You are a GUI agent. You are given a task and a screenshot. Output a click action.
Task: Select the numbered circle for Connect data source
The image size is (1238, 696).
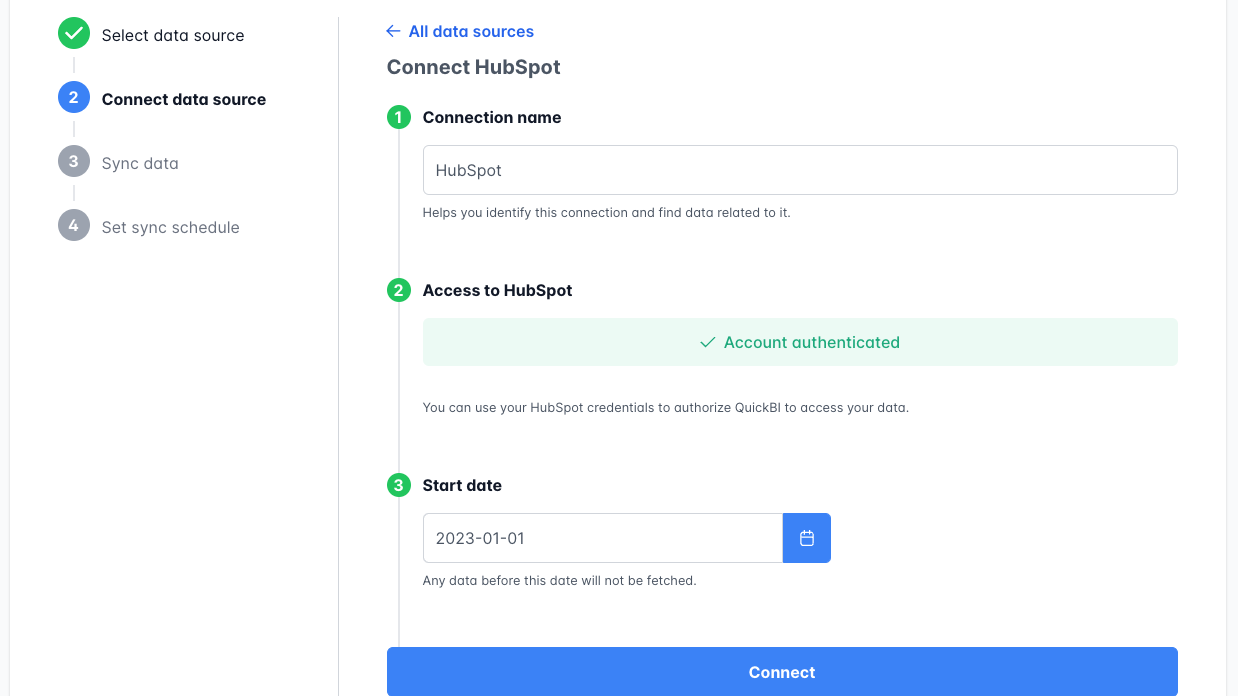click(73, 97)
